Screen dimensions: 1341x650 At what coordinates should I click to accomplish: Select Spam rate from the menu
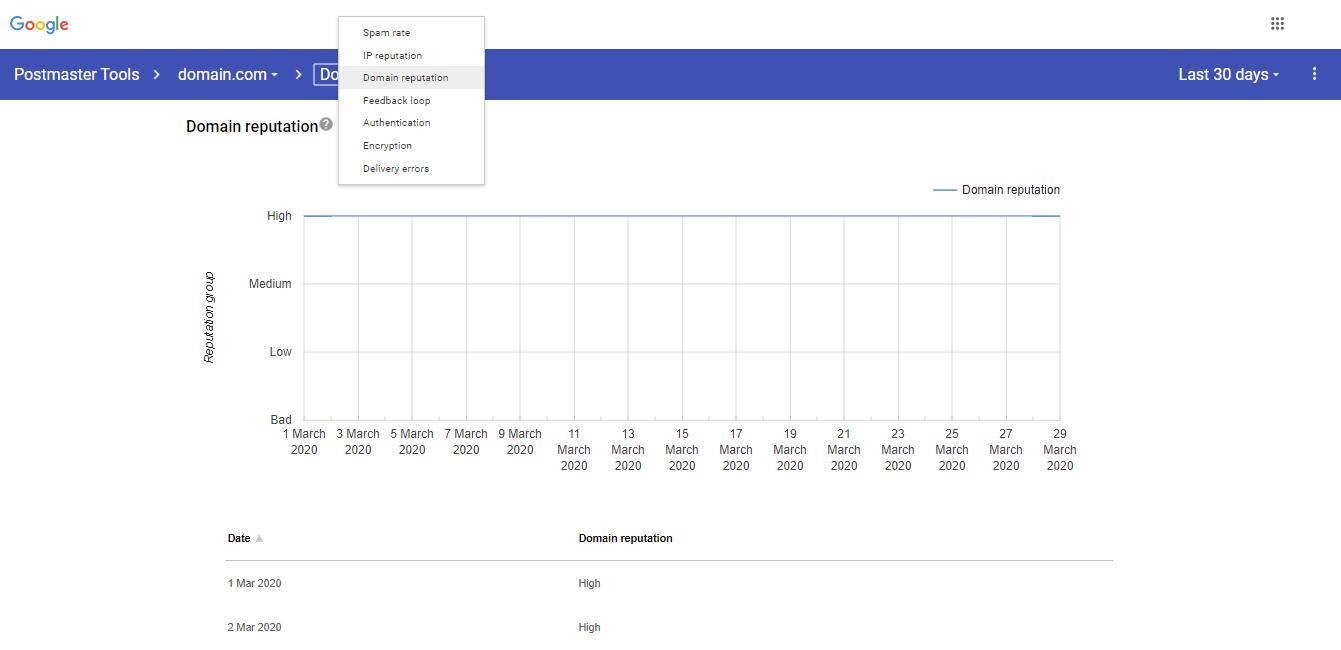pyautogui.click(x=386, y=33)
